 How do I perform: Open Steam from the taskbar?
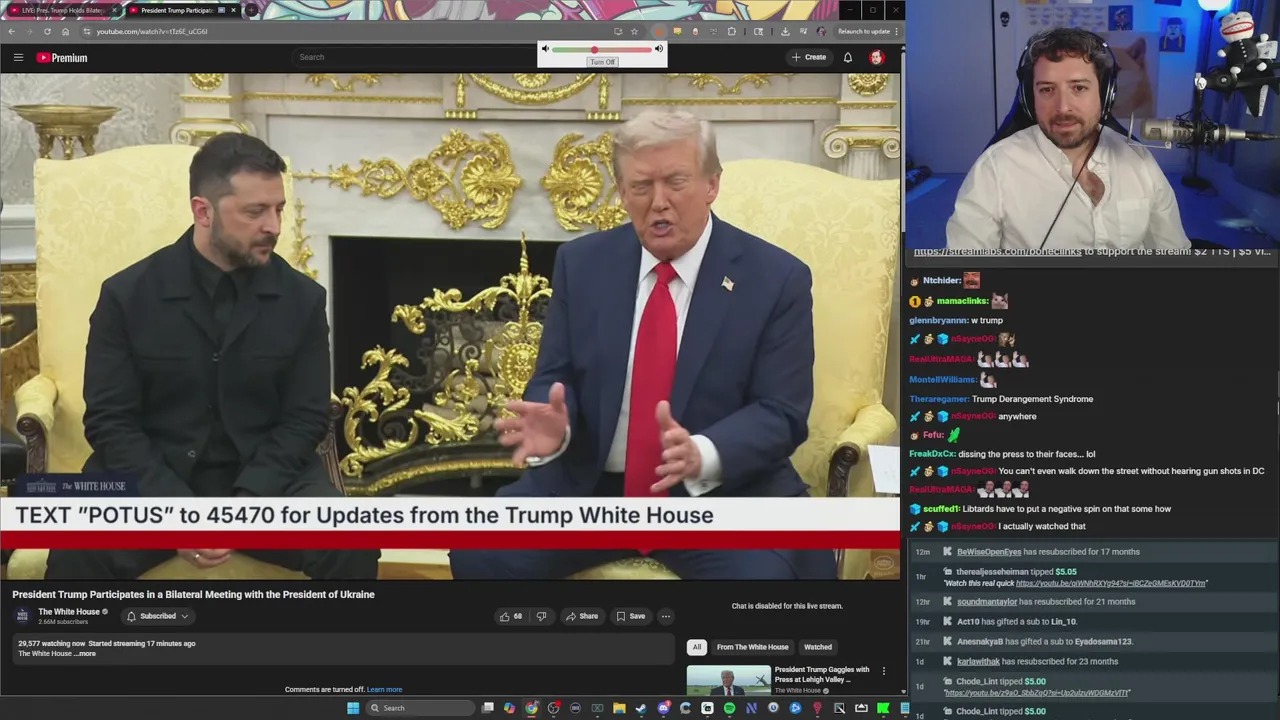(641, 708)
